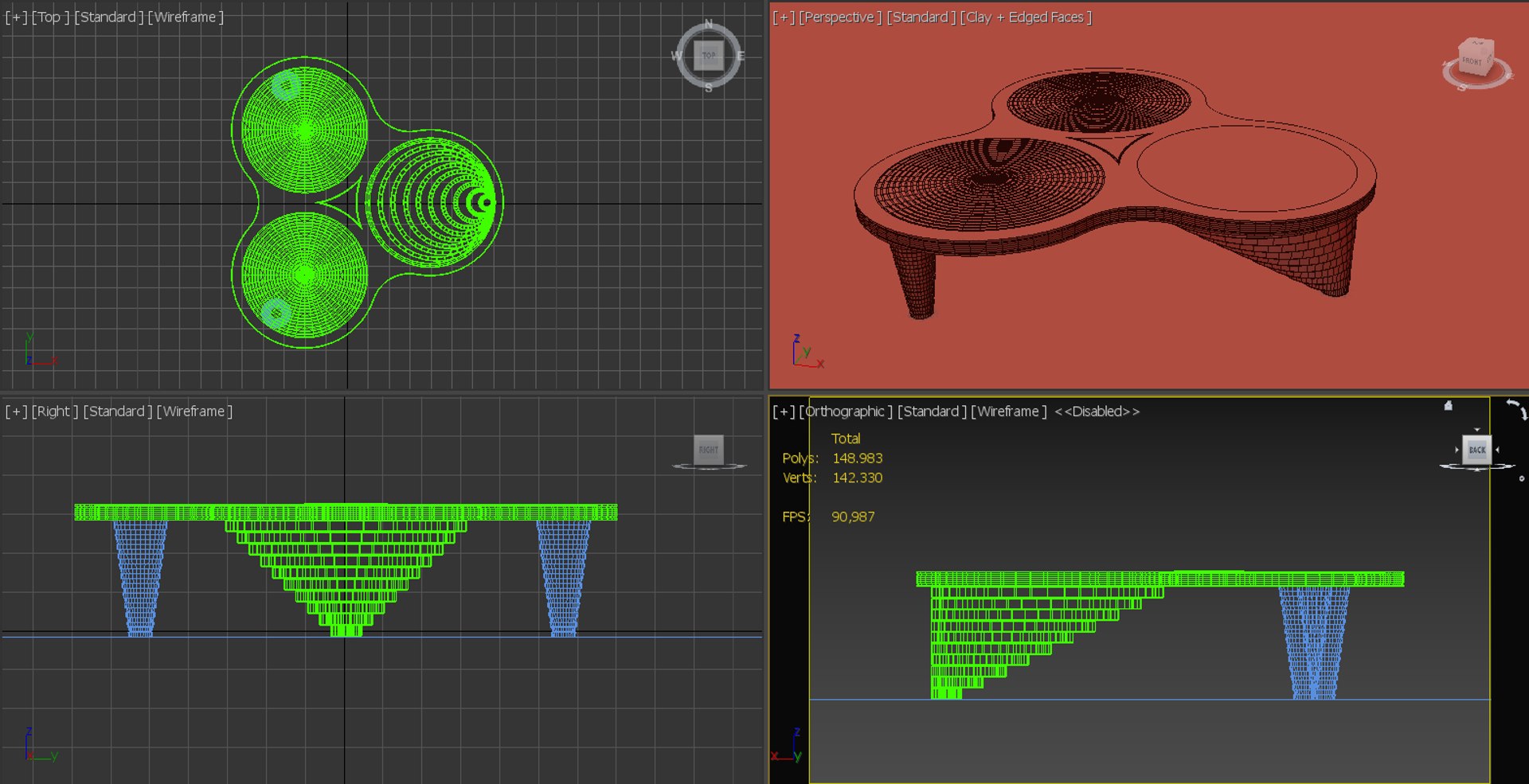The width and height of the screenshot is (1529, 784).
Task: Open the [Wireframe] menu in the Orthographic viewport
Action: coord(1009,412)
